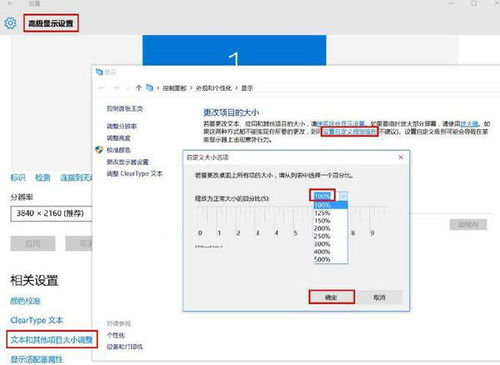Click the 检测 link in Settings
This screenshot has width=500, height=365.
(43, 178)
